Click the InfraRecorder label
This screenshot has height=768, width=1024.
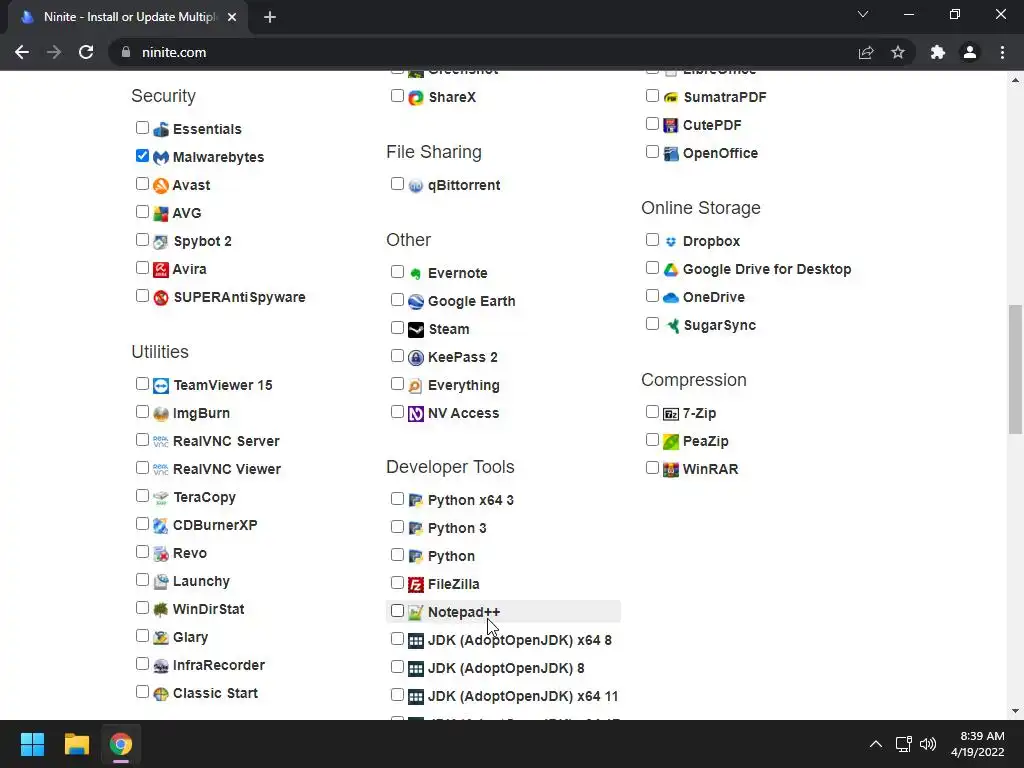click(x=219, y=665)
